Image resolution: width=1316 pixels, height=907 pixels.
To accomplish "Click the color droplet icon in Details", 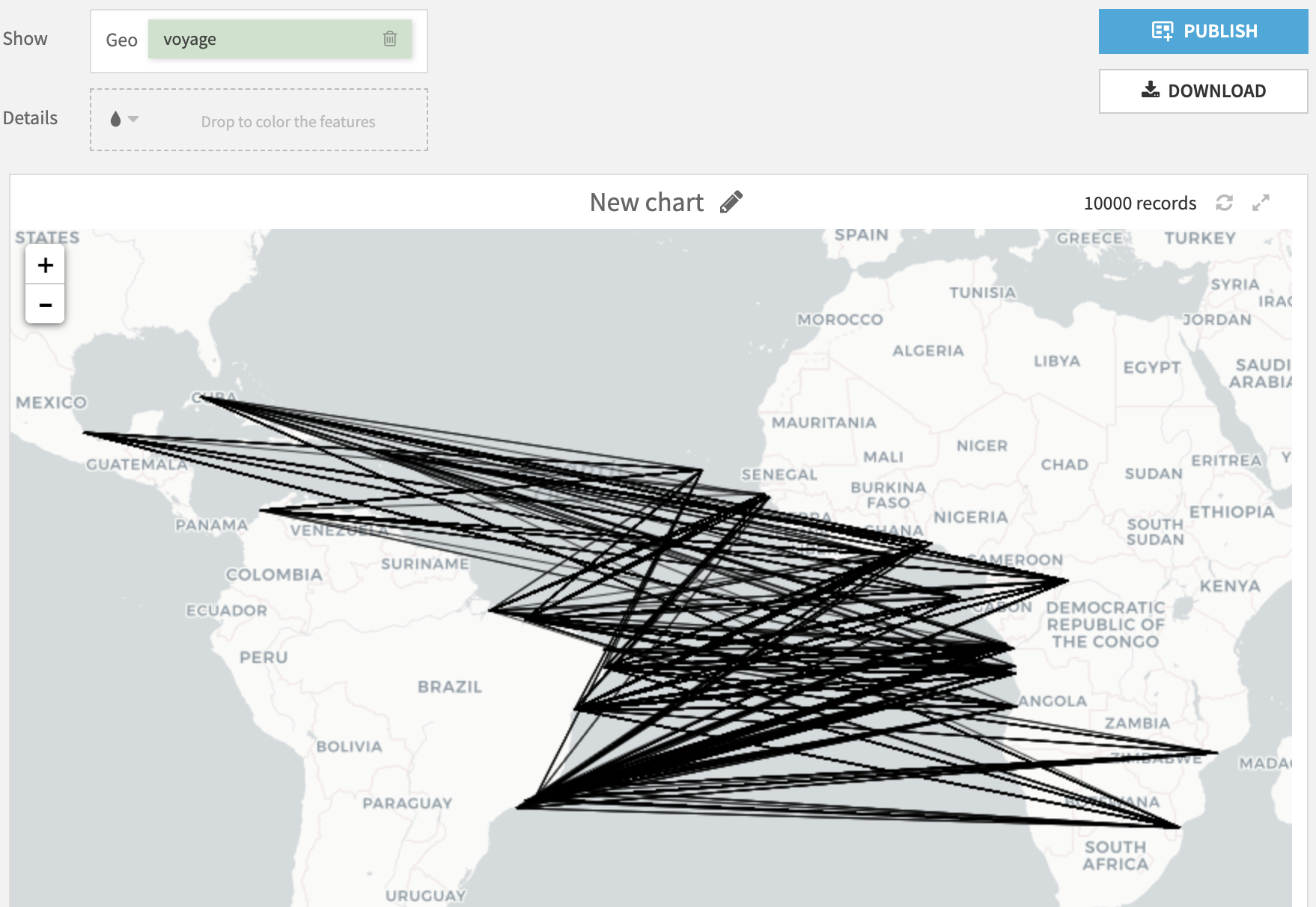I will 116,120.
